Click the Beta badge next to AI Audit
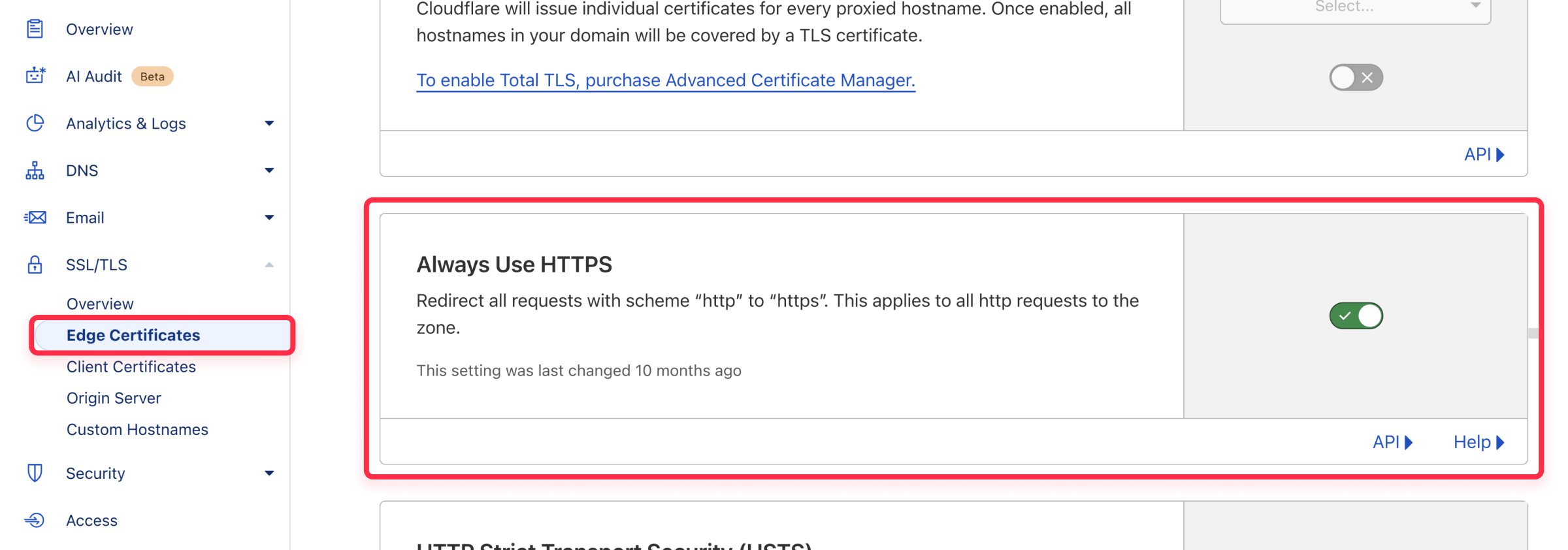The width and height of the screenshot is (1568, 550). point(152,76)
